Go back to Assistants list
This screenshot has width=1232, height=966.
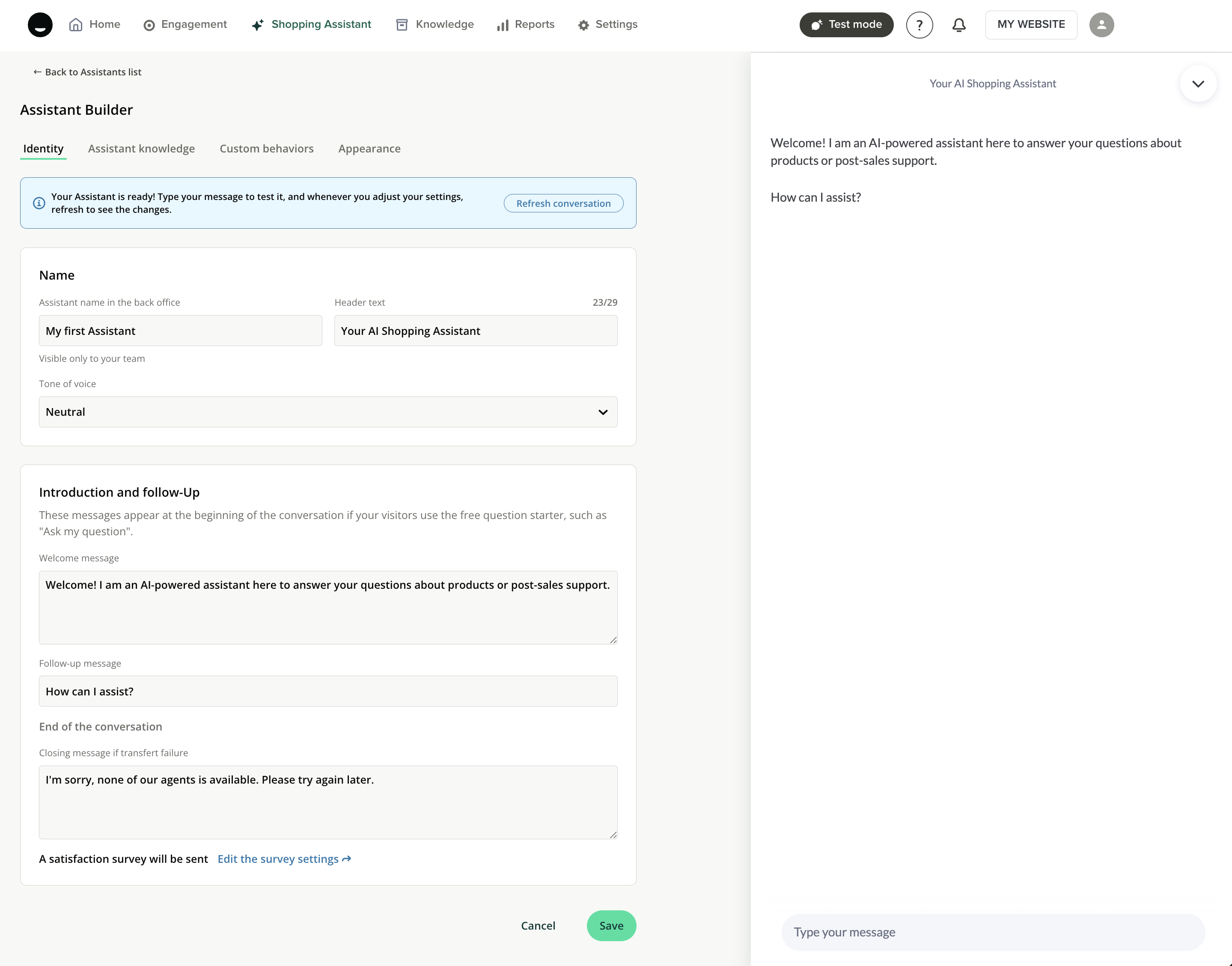coord(87,72)
